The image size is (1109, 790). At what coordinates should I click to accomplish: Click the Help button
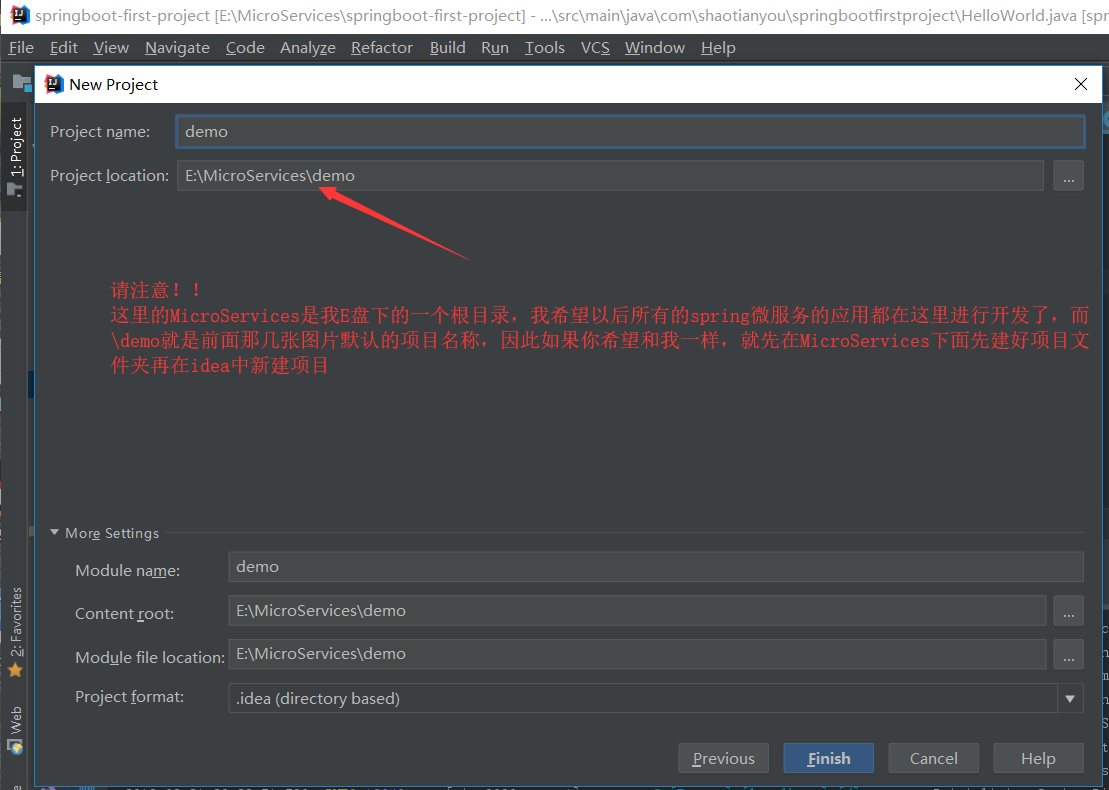1038,758
